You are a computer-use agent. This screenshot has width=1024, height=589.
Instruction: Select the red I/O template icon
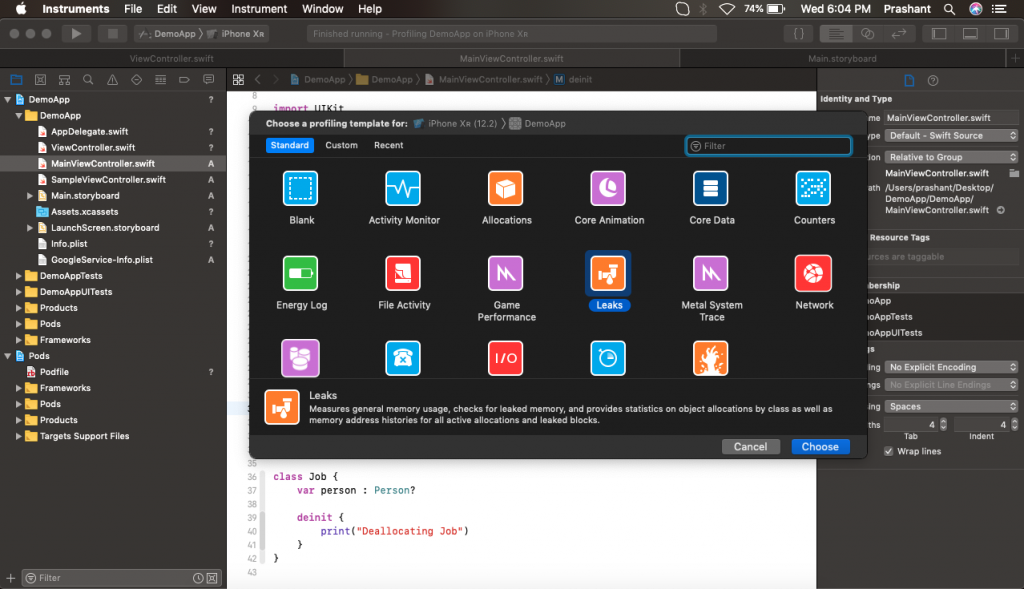(505, 358)
